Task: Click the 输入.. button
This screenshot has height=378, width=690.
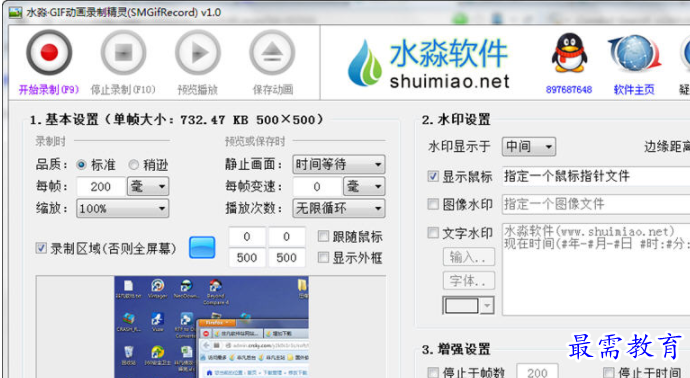Action: [x=469, y=257]
